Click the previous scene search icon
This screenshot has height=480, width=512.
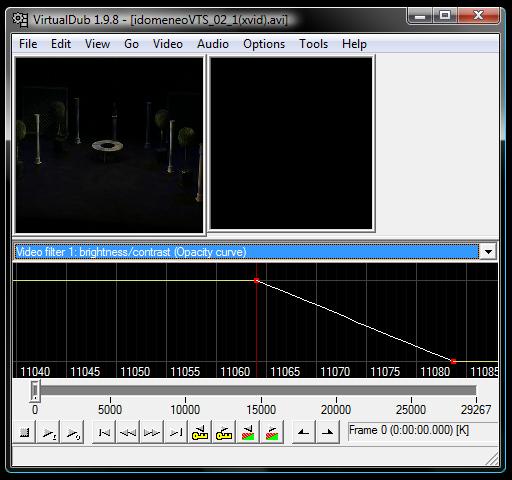click(x=248, y=432)
